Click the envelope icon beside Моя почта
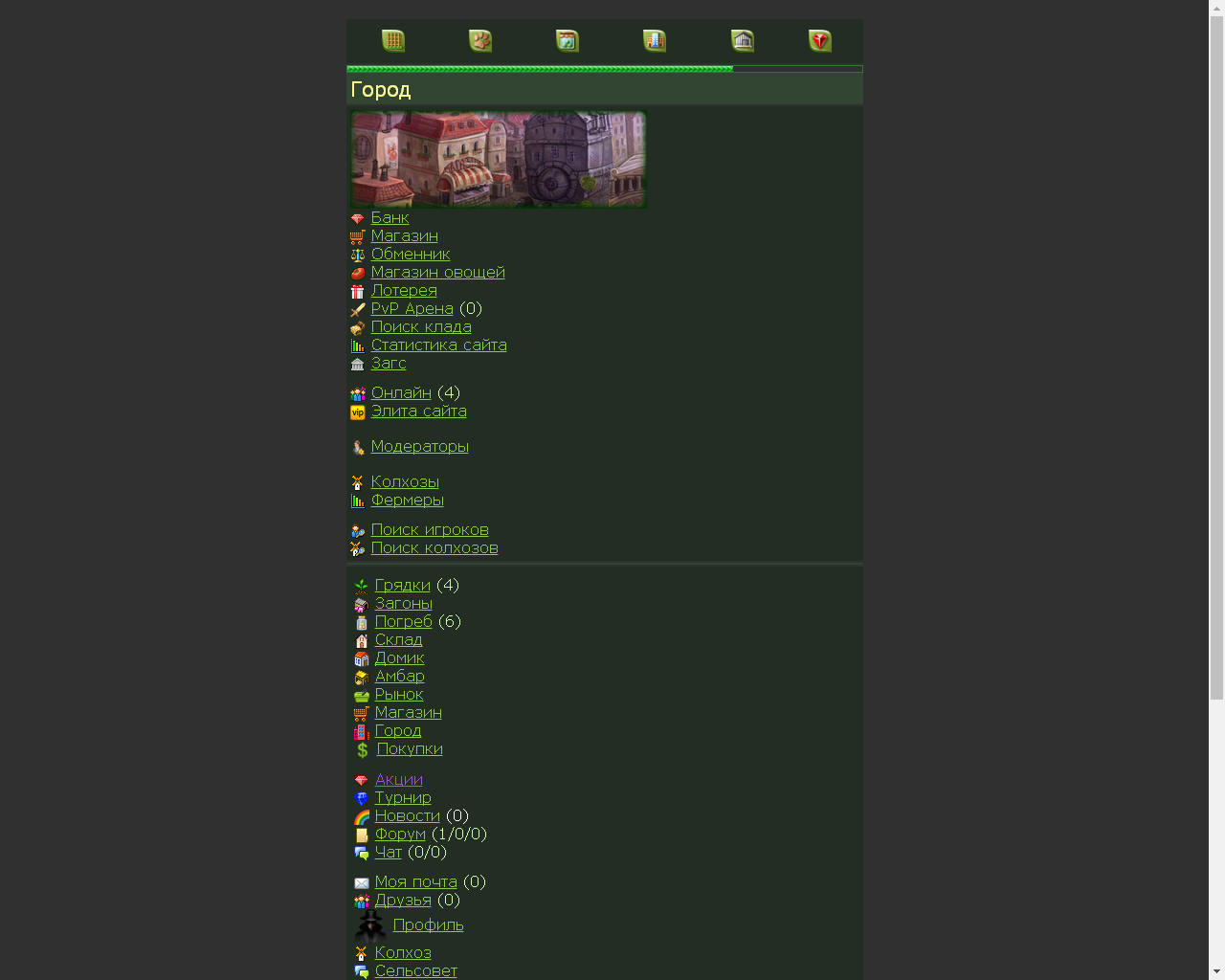The image size is (1225, 980). coord(362,883)
